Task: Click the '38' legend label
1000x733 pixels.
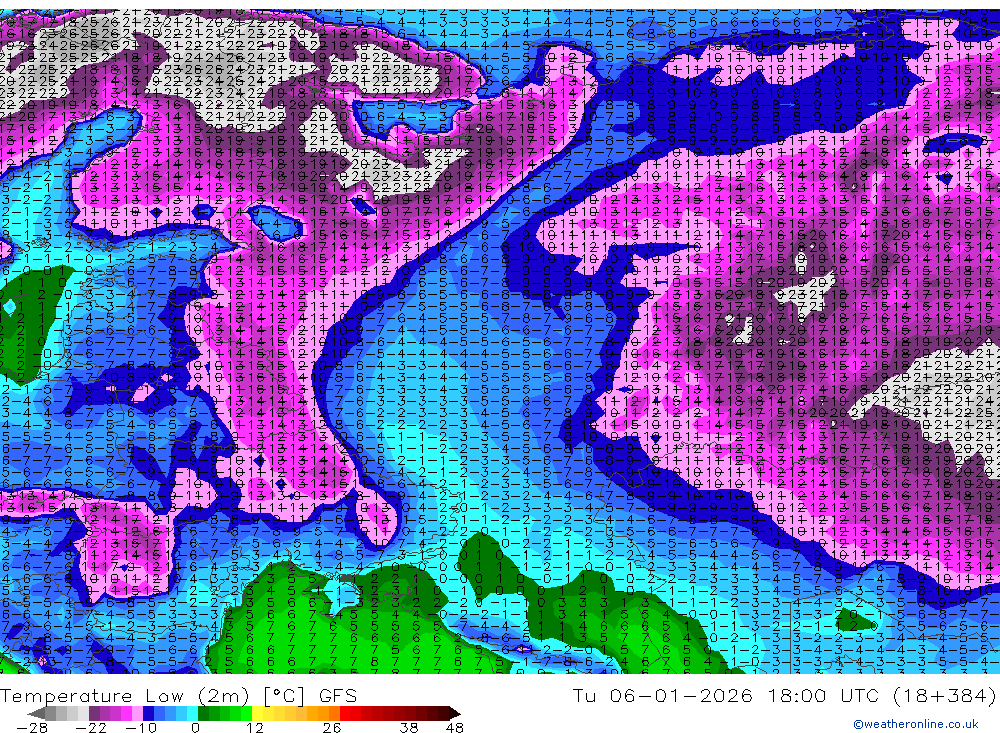Action: (x=409, y=727)
